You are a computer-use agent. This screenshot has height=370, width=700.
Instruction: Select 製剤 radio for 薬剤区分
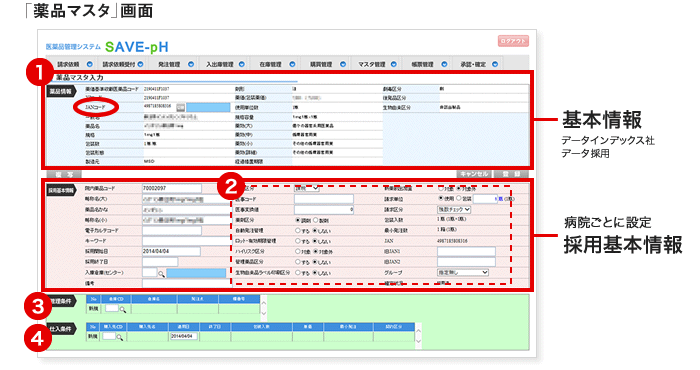pyautogui.click(x=316, y=220)
